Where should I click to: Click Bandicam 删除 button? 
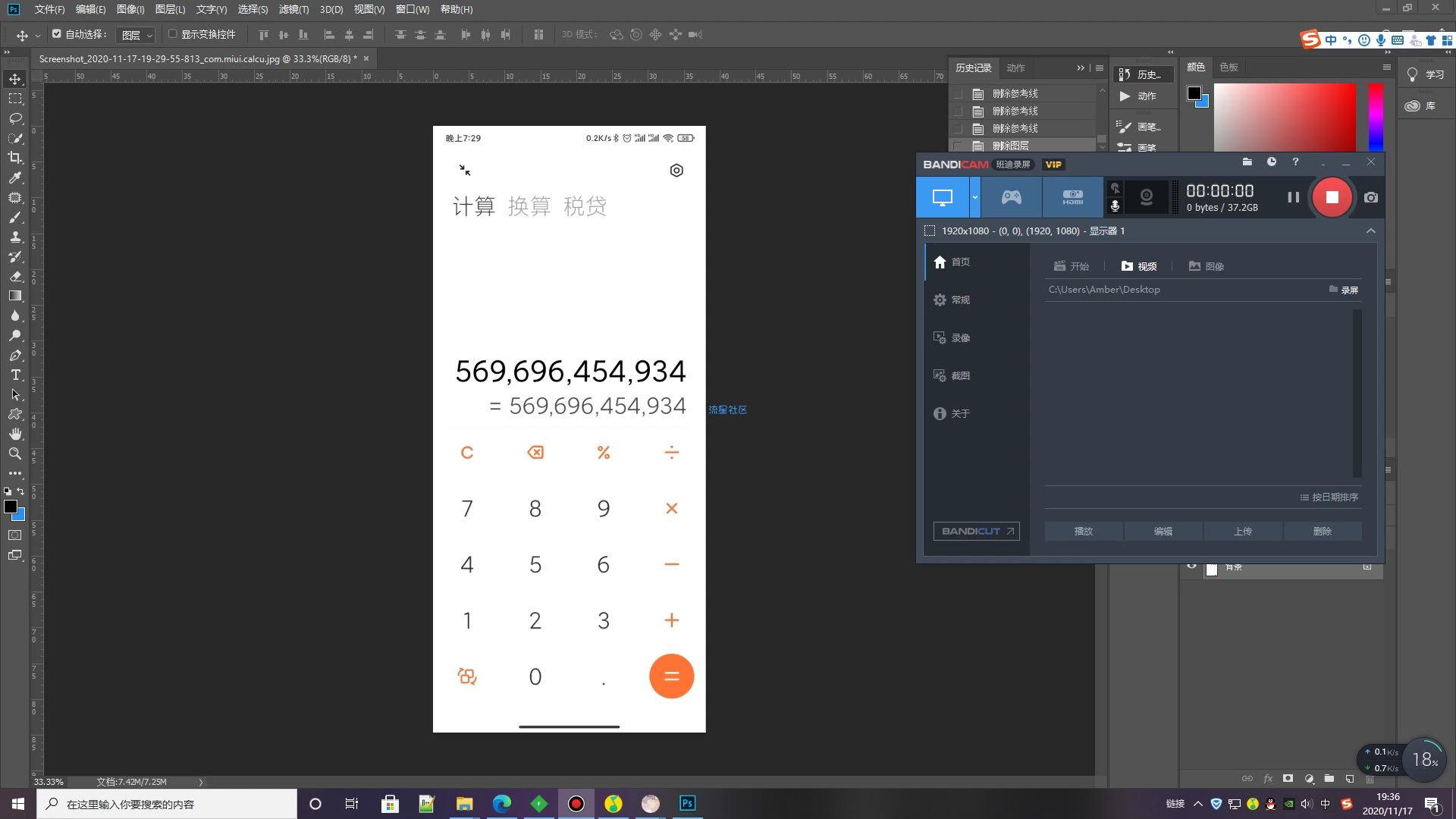[x=1323, y=531]
